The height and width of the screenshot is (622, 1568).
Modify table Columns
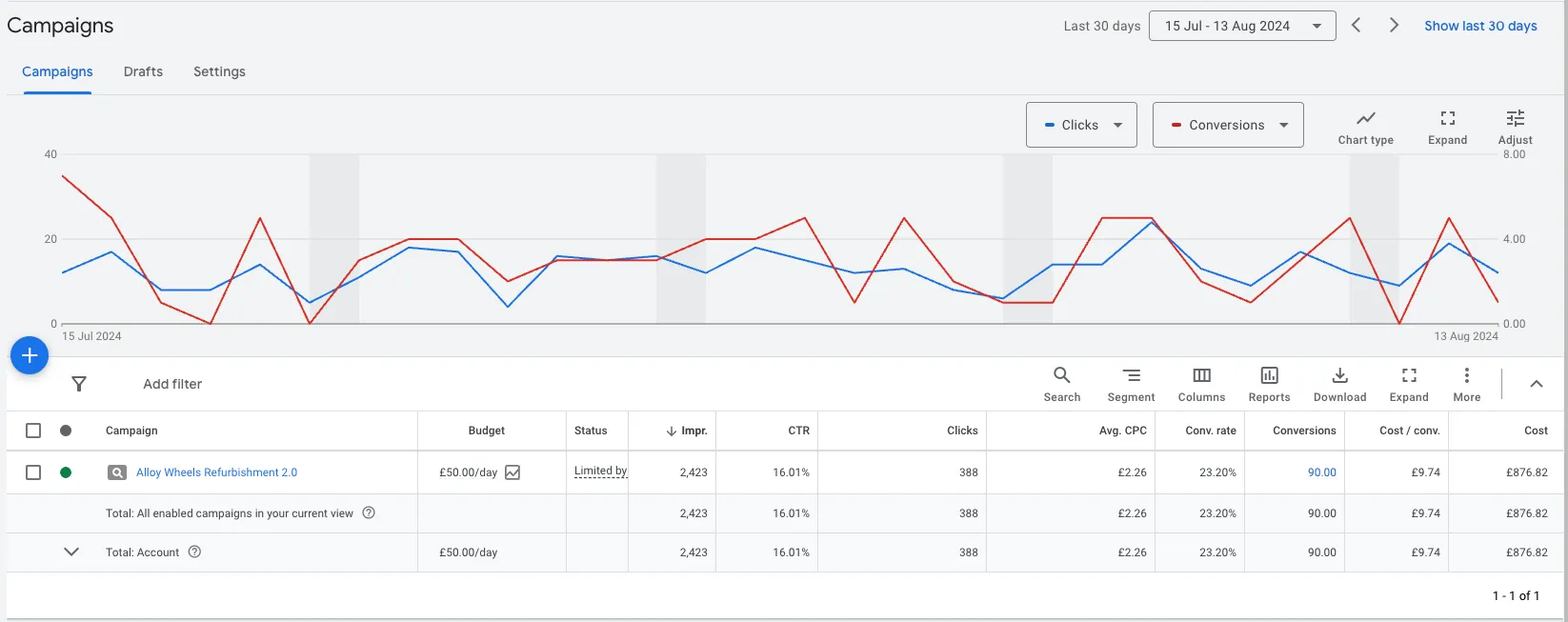click(x=1201, y=384)
